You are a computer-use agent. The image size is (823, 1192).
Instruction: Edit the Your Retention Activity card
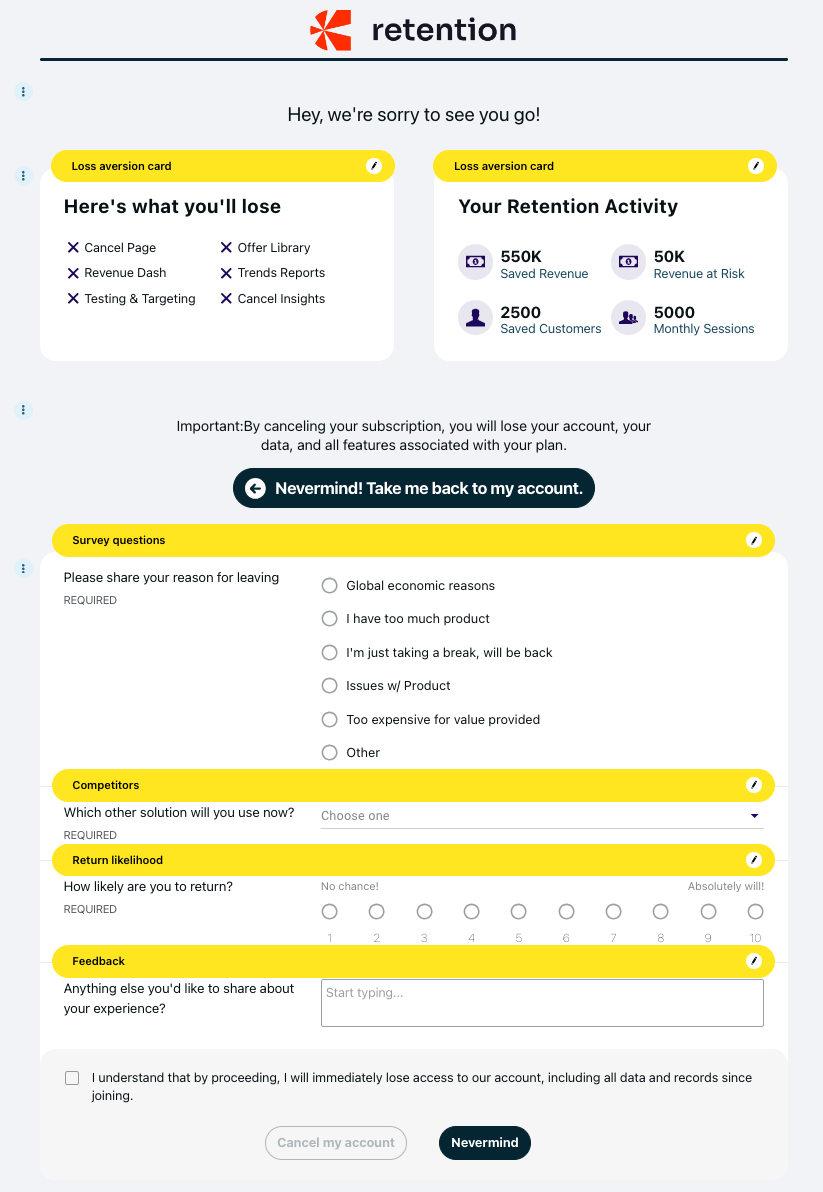(x=756, y=166)
